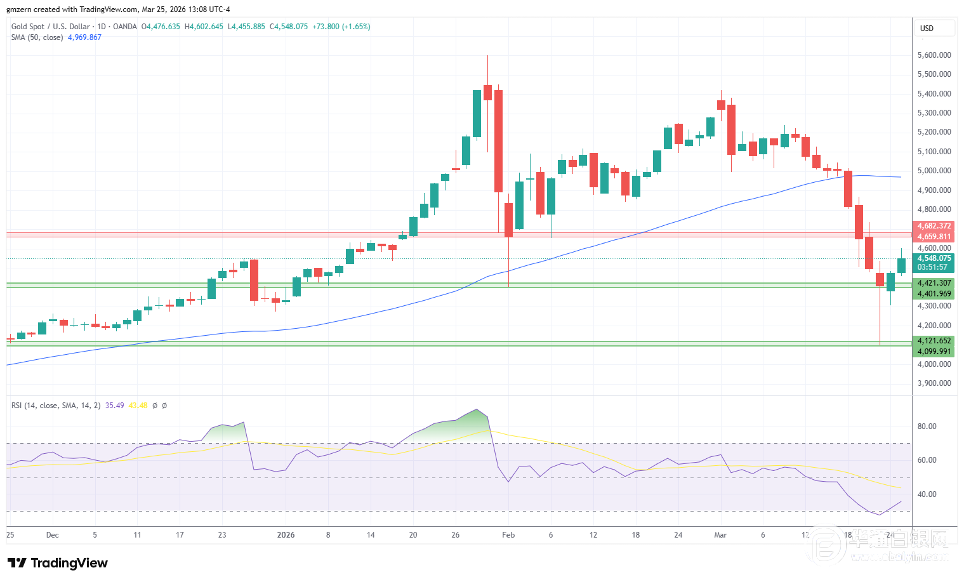The height and width of the screenshot is (582, 964).
Task: Click the 5,600.000 tick on price scale
Action: tap(934, 55)
